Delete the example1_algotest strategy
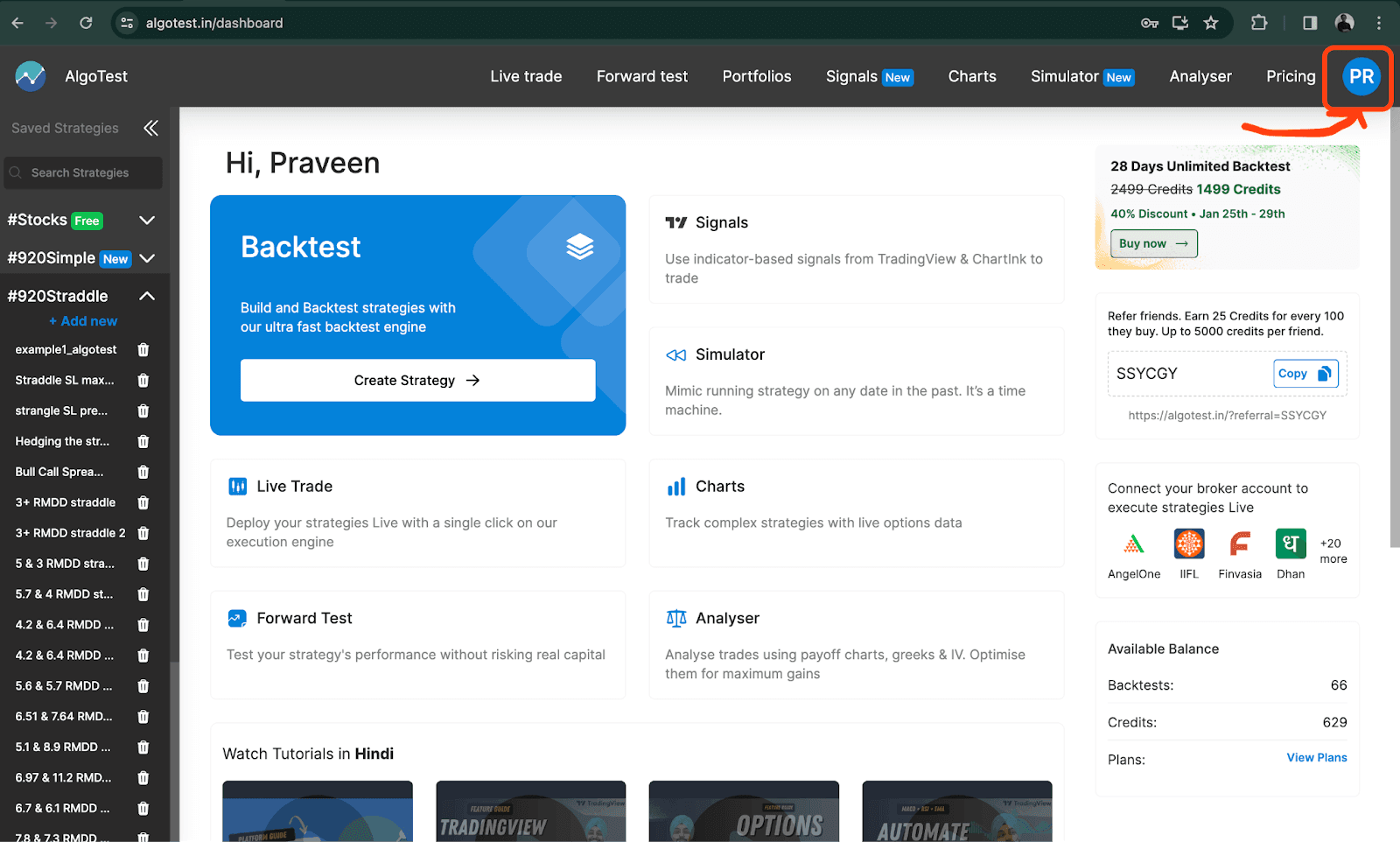The width and height of the screenshot is (1400, 842). (143, 349)
